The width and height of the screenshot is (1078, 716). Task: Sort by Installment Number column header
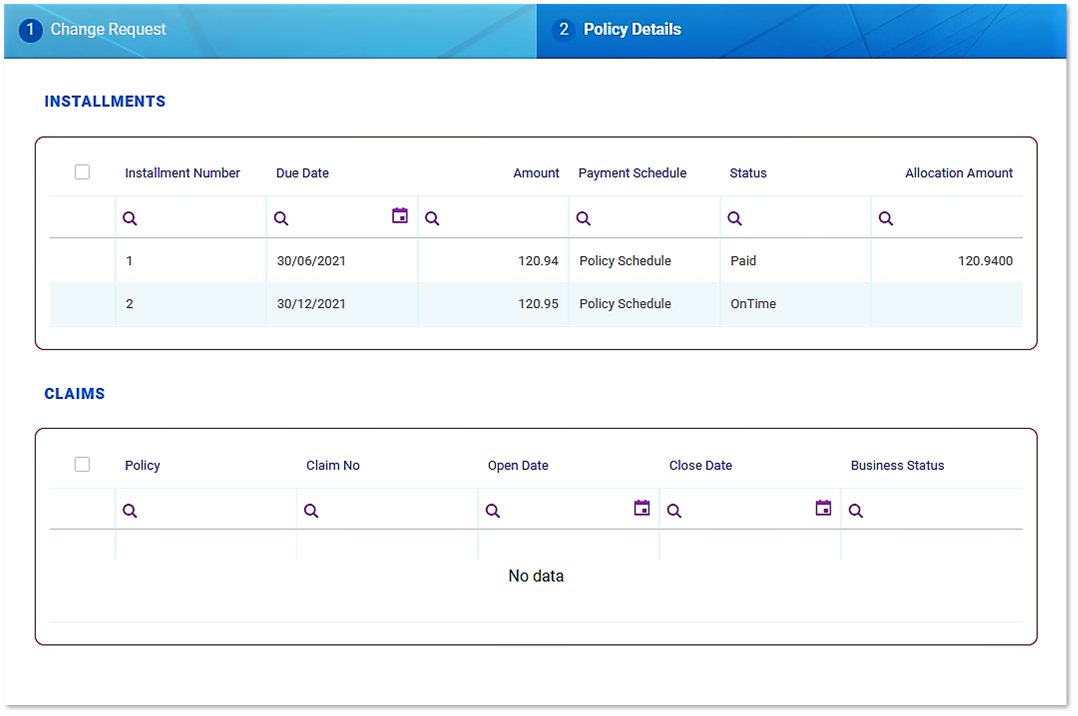(182, 173)
